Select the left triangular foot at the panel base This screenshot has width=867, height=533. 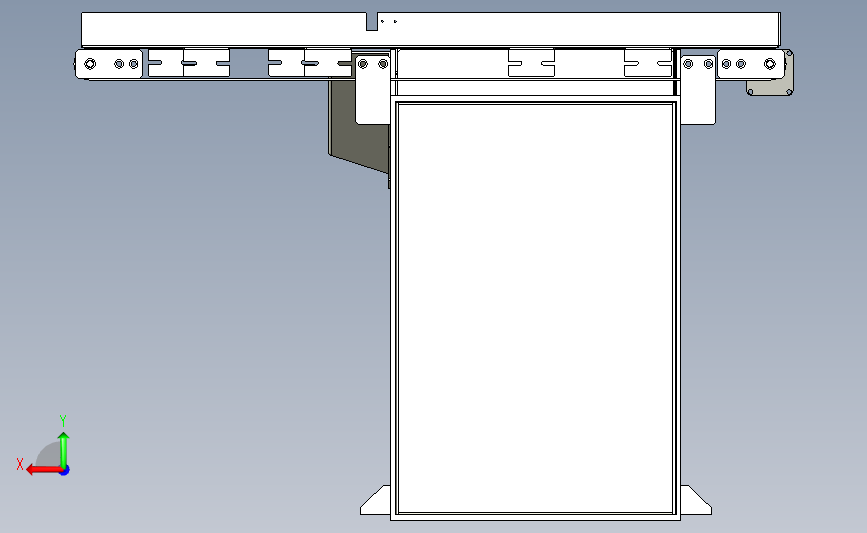click(x=375, y=500)
